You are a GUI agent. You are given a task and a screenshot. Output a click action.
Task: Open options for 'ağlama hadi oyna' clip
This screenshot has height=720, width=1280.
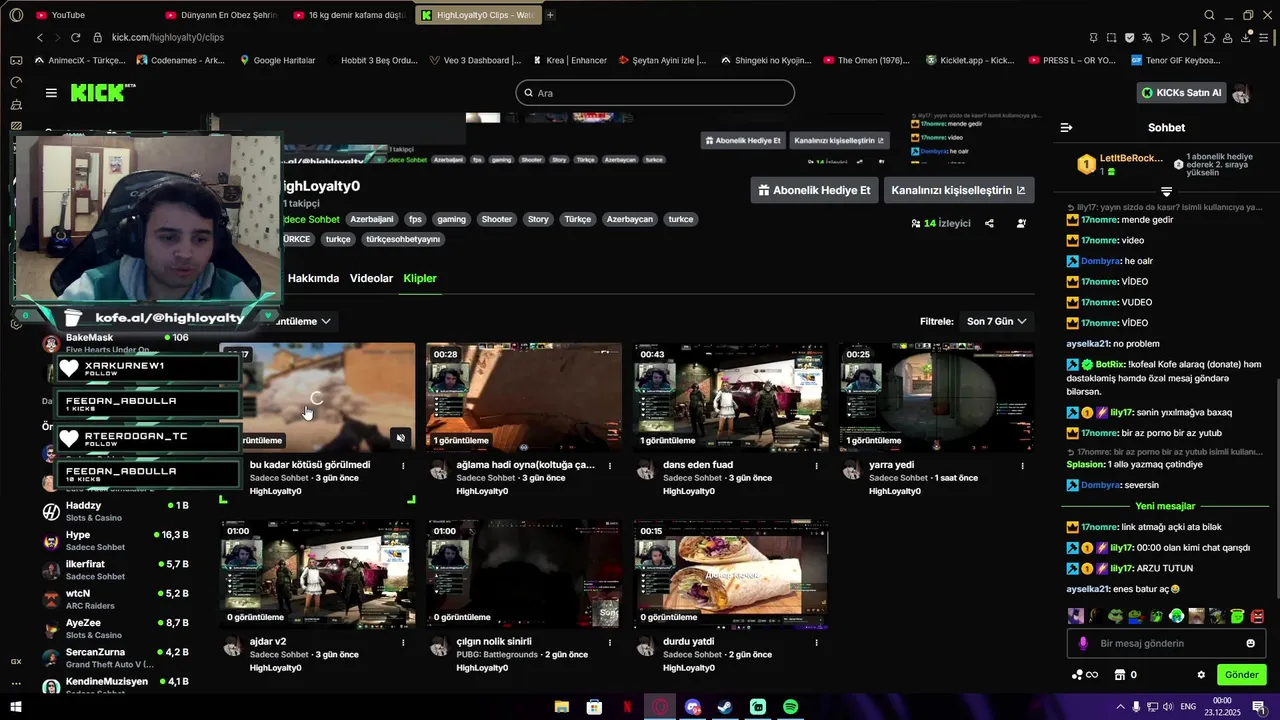tap(610, 465)
